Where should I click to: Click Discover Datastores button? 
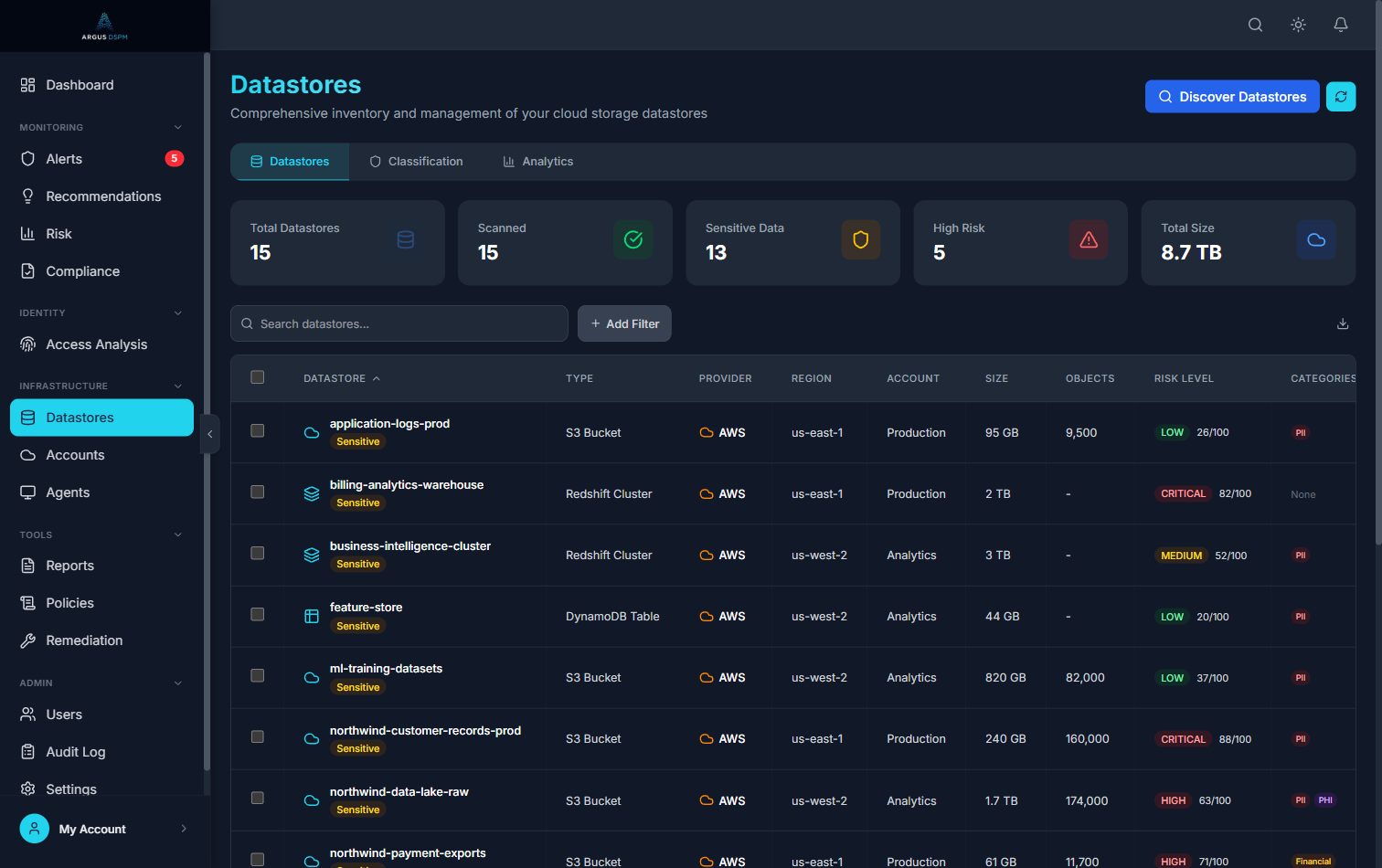pyautogui.click(x=1232, y=96)
